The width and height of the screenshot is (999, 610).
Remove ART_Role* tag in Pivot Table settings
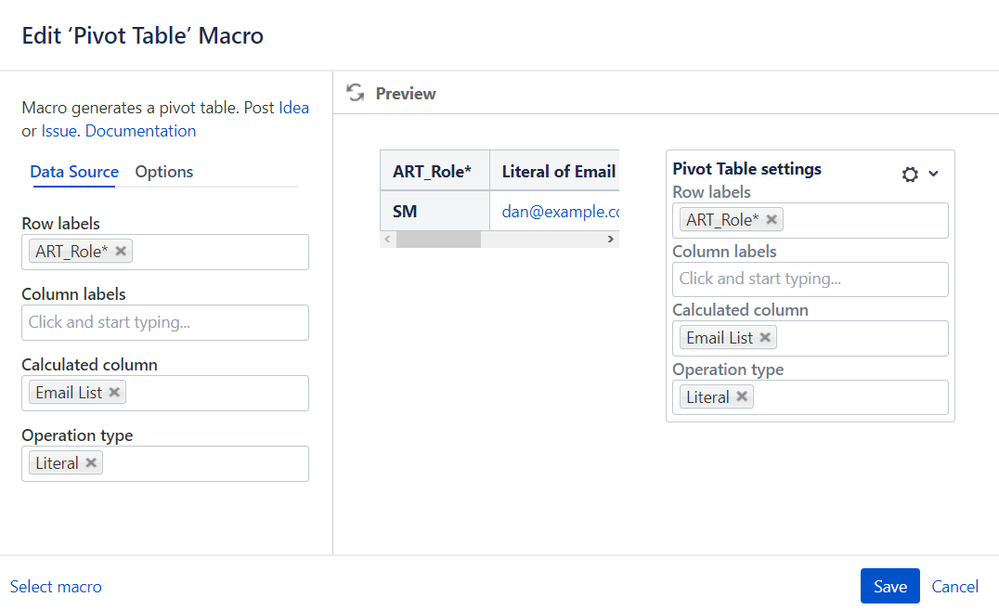coord(772,220)
